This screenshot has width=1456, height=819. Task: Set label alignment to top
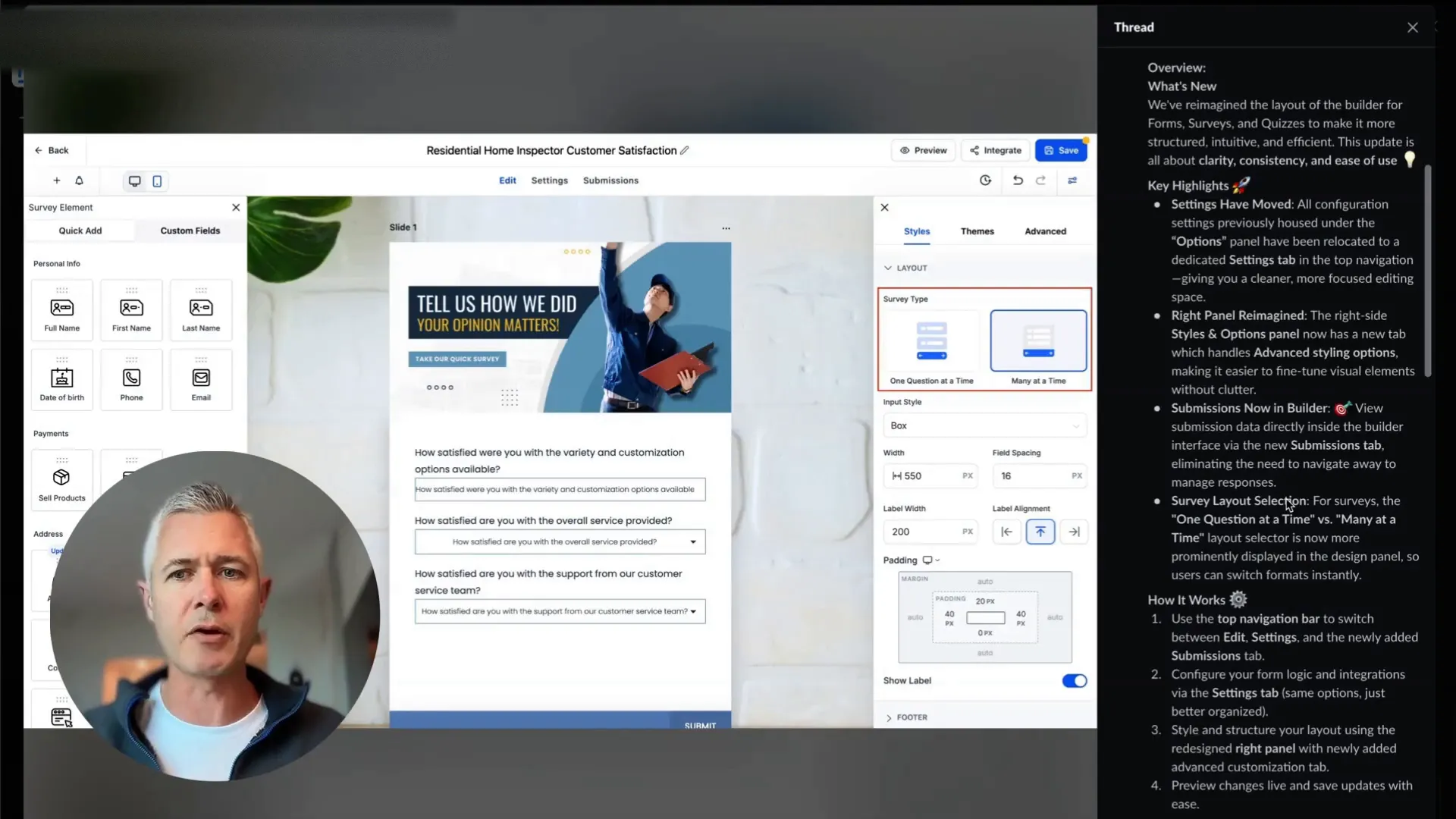[x=1040, y=532]
